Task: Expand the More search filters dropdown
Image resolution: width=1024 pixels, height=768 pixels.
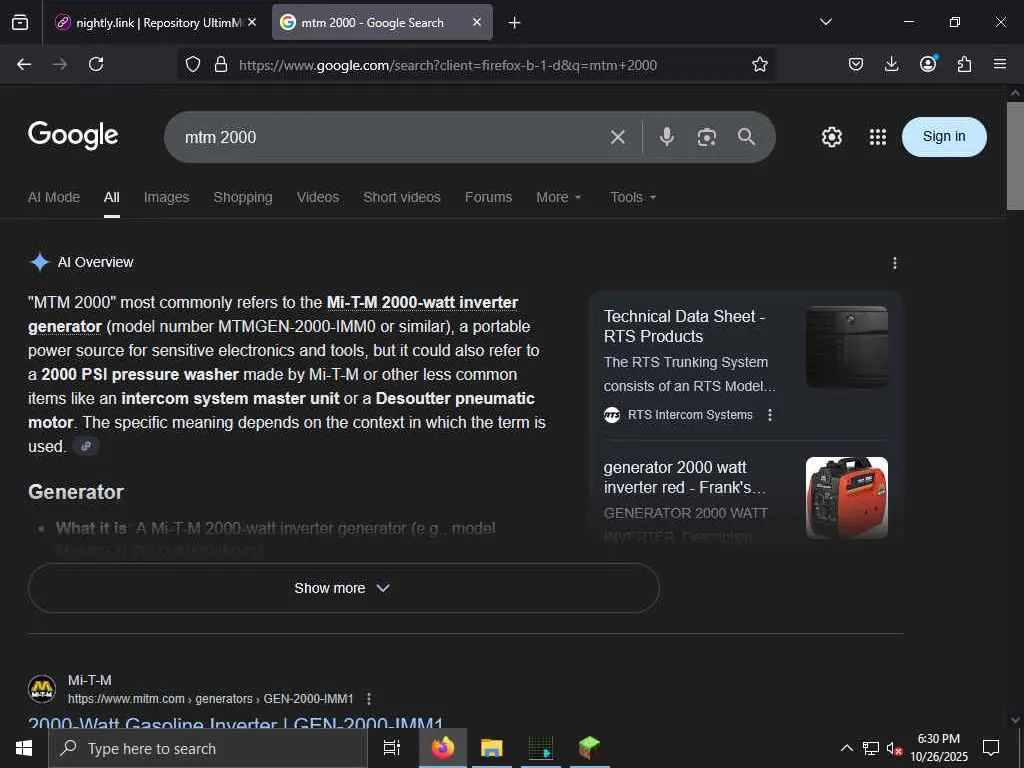Action: click(x=558, y=197)
